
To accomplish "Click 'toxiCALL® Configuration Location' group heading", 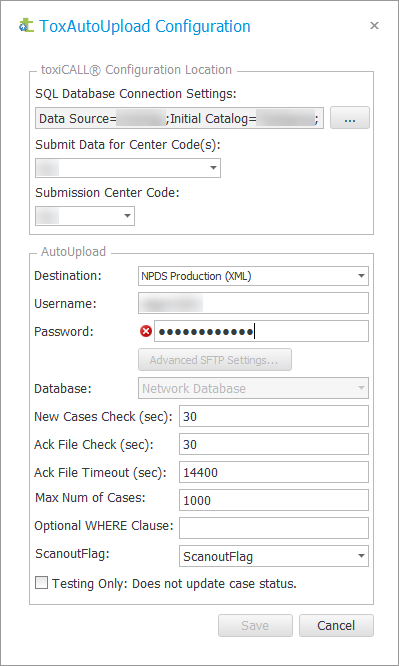I will 136,70.
